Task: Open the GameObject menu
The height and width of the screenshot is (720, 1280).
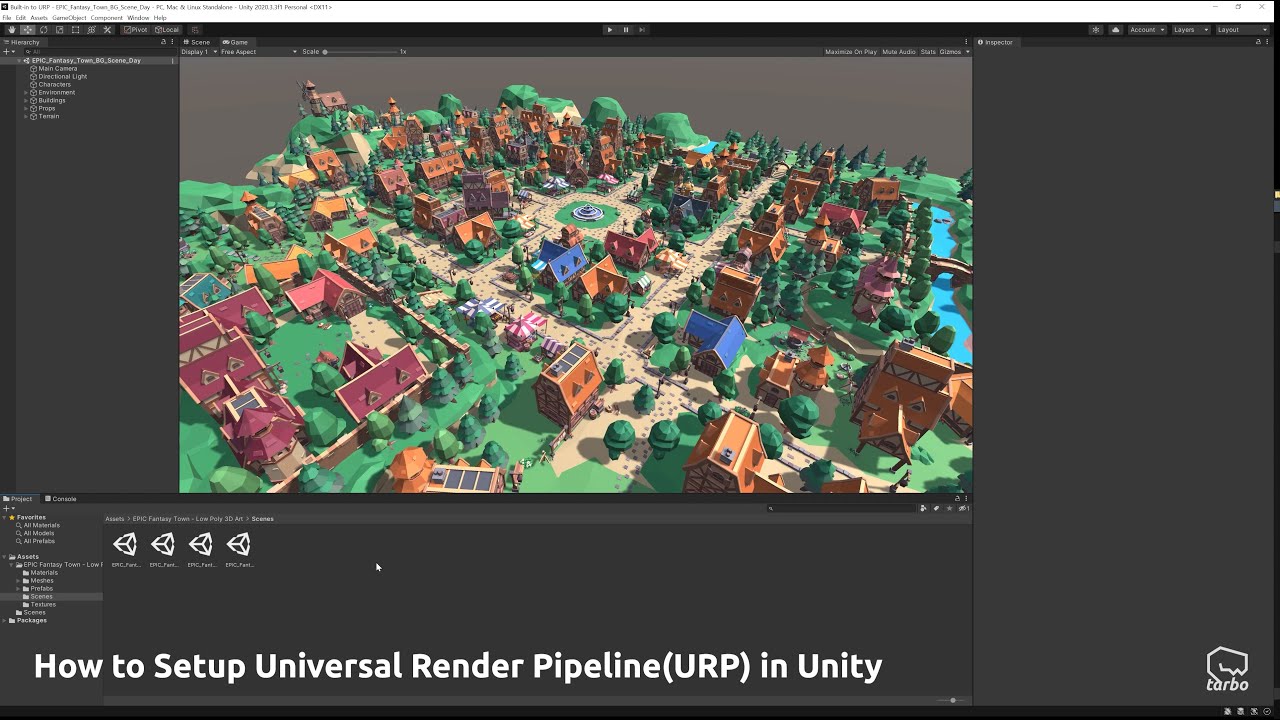Action: [69, 18]
